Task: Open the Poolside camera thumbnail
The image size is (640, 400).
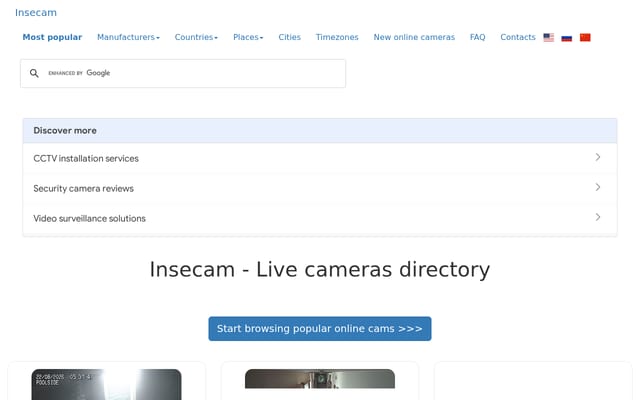Action: coord(106,384)
